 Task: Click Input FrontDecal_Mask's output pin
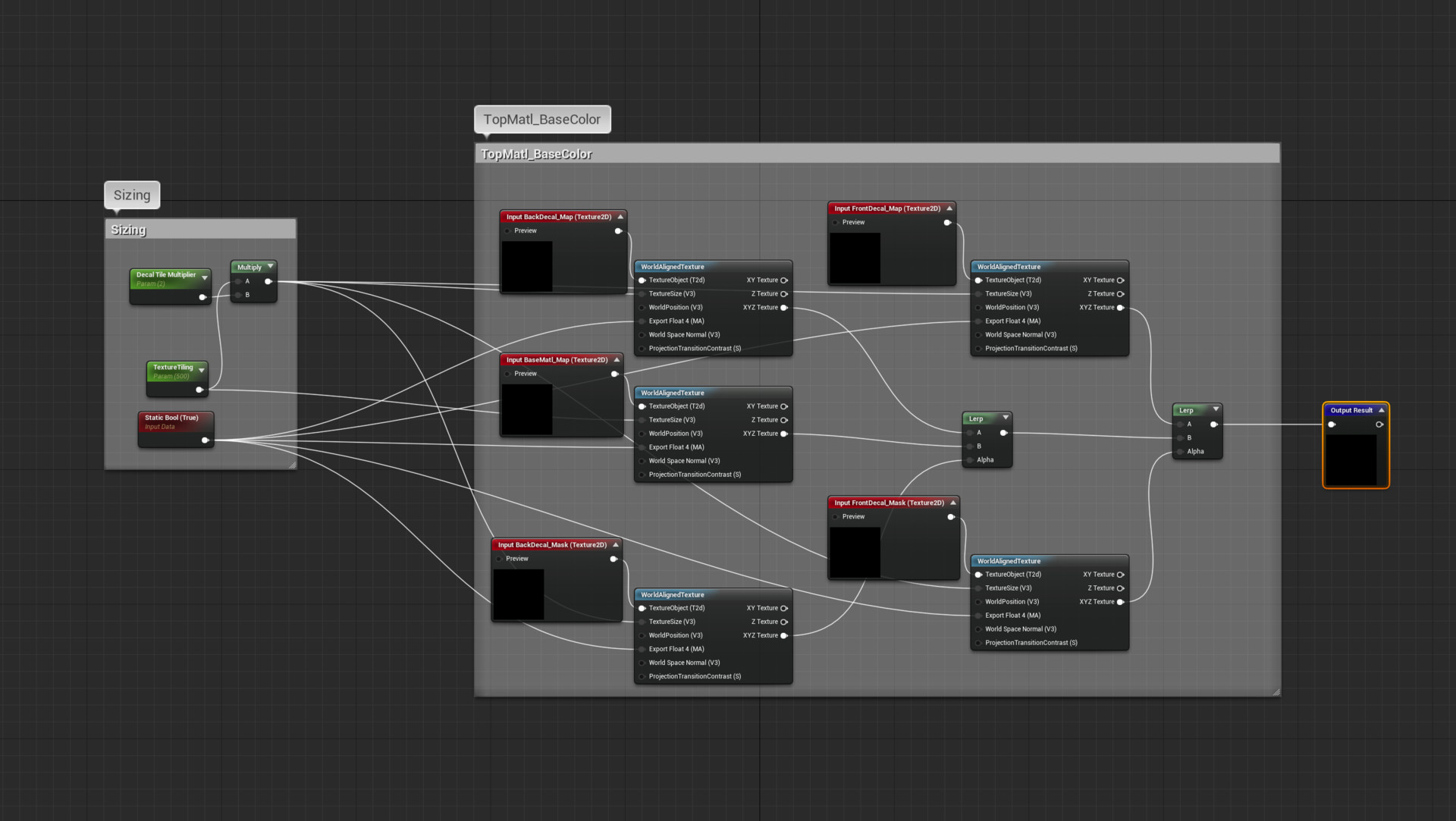(x=950, y=517)
